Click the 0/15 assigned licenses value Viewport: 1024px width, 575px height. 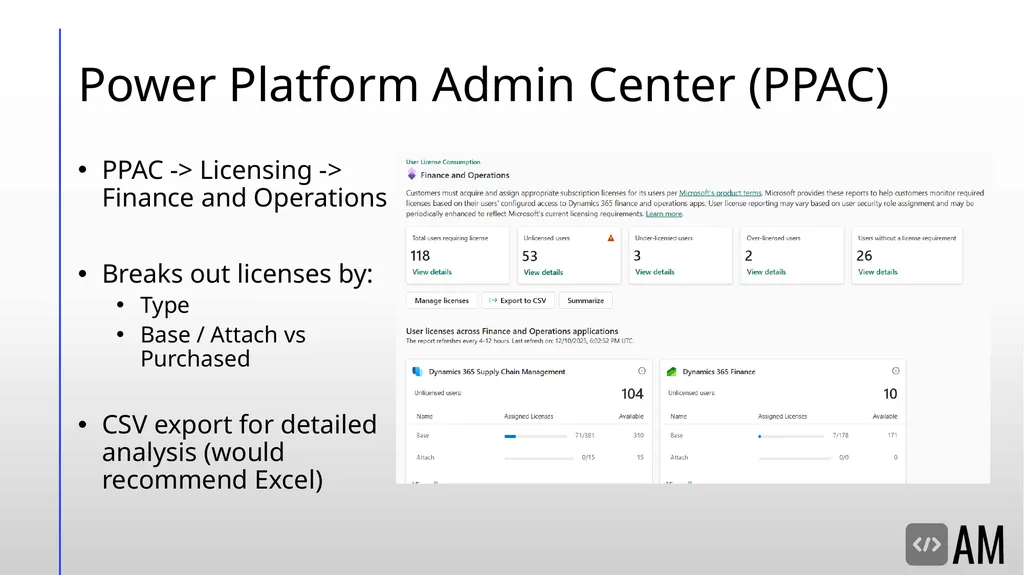coord(588,457)
